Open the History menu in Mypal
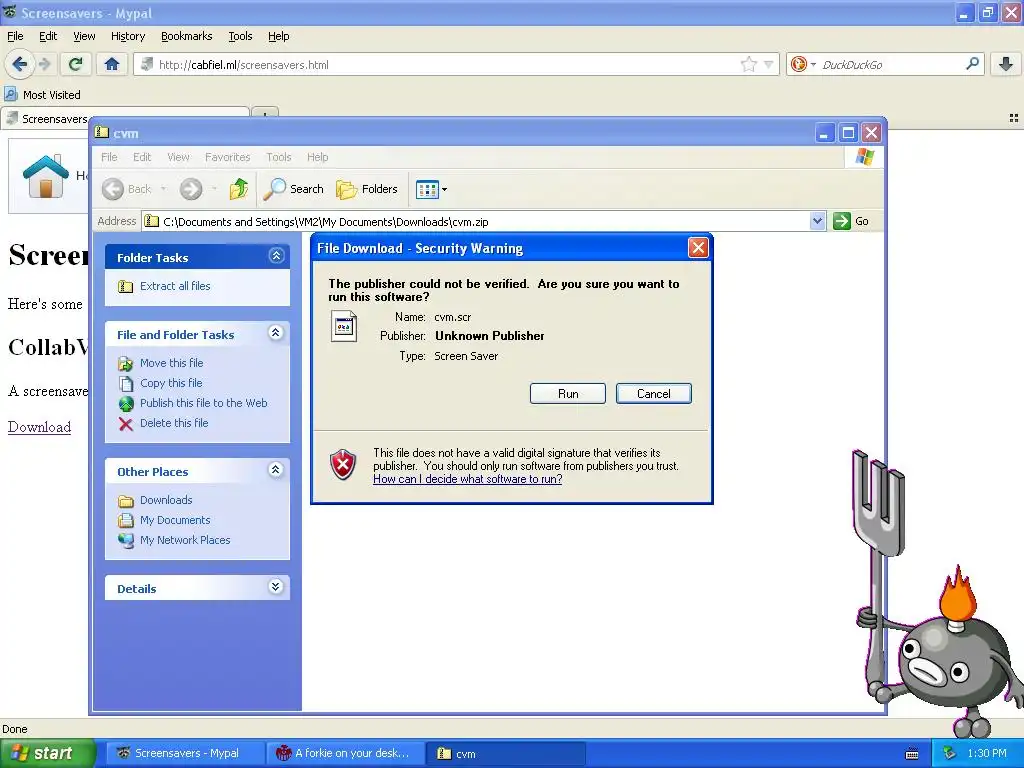Image resolution: width=1024 pixels, height=768 pixels. click(x=128, y=36)
